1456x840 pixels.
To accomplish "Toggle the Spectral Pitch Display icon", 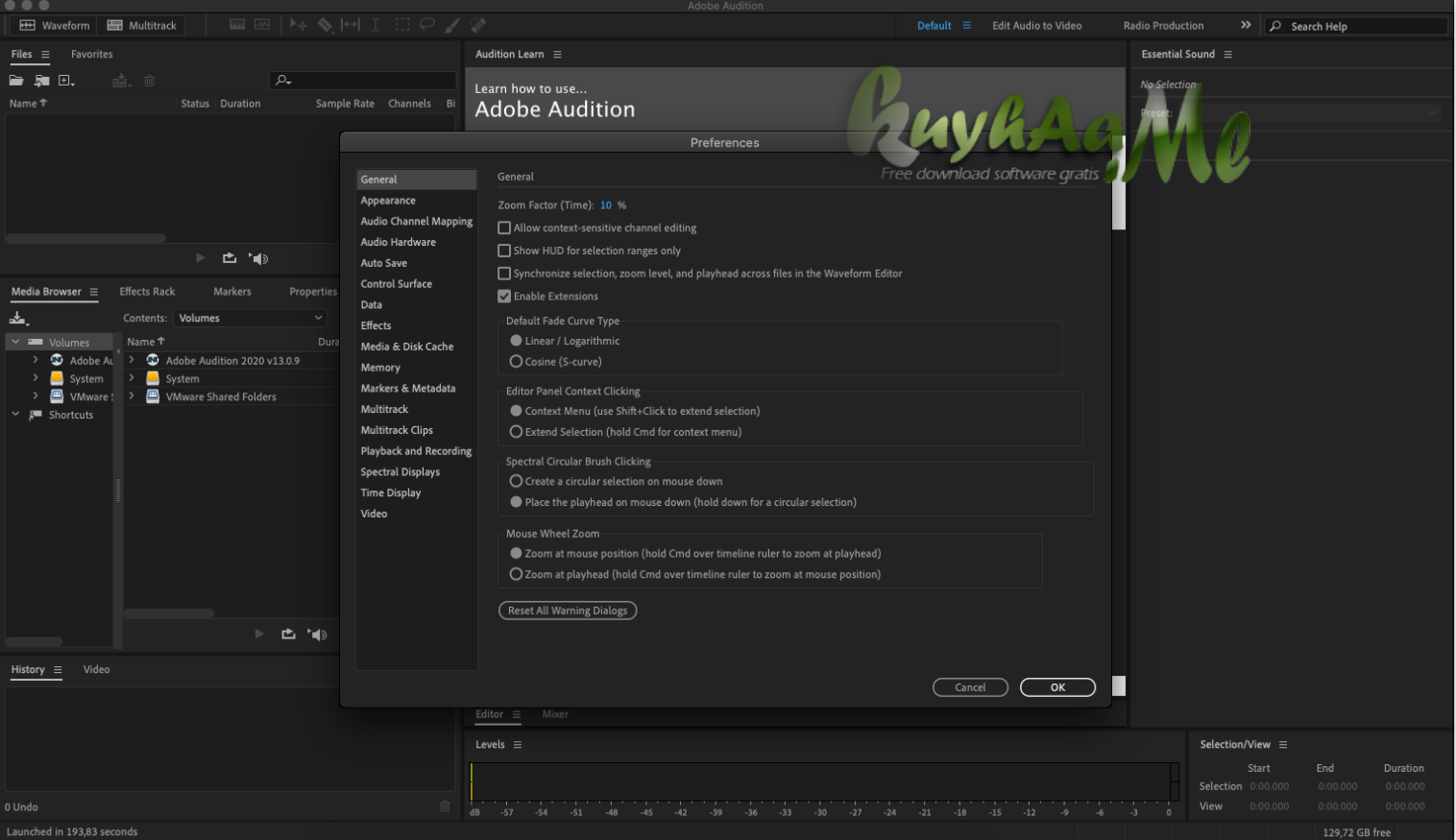I will click(x=262, y=25).
